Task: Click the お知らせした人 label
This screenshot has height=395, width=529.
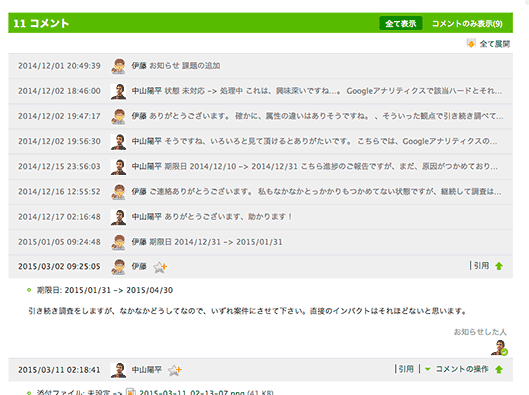Action: click(480, 332)
